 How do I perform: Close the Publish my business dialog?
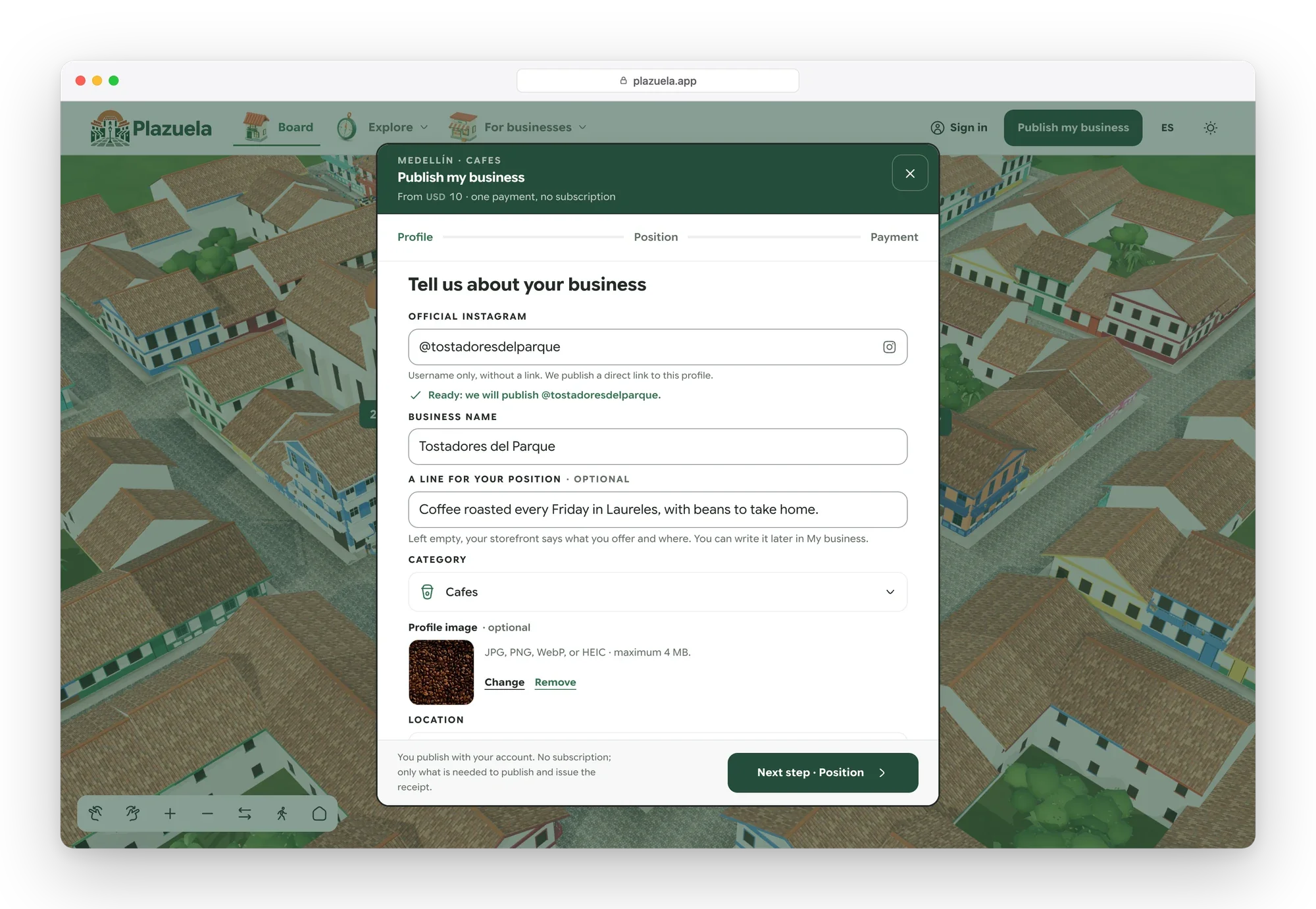[x=910, y=173]
